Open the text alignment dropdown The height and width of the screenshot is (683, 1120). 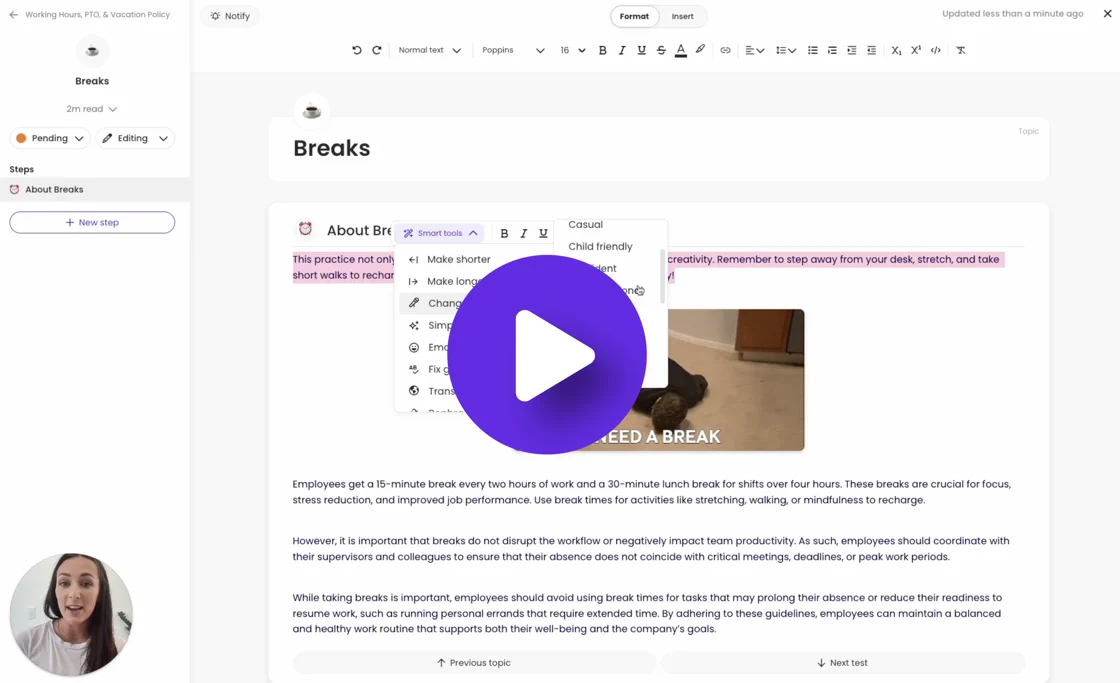click(754, 50)
